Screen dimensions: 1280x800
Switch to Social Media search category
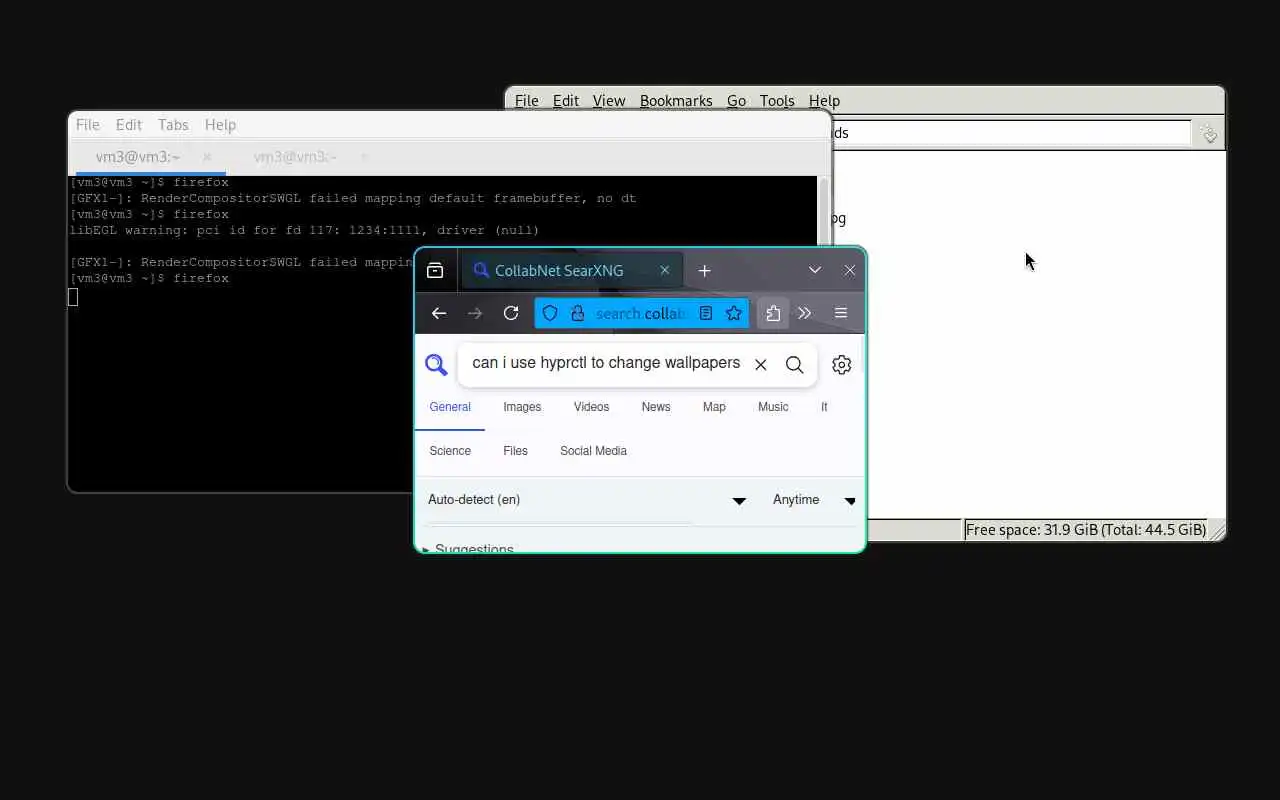coord(593,451)
